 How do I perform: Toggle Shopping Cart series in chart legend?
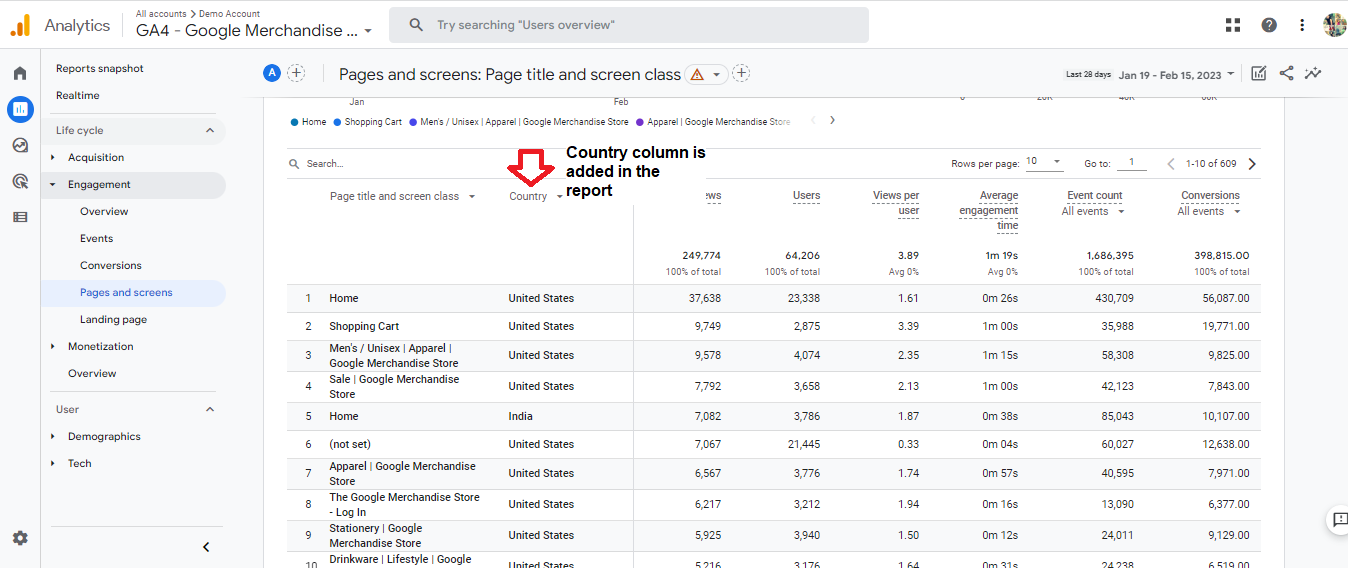click(368, 122)
